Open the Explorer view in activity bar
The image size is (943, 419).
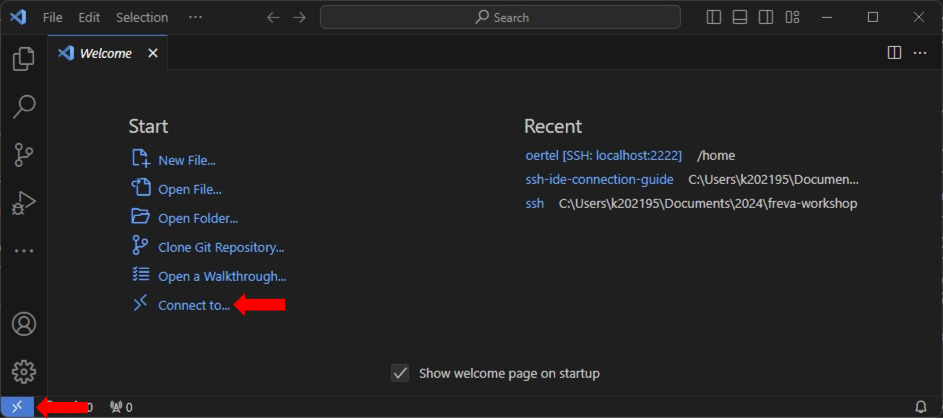pyautogui.click(x=23, y=59)
